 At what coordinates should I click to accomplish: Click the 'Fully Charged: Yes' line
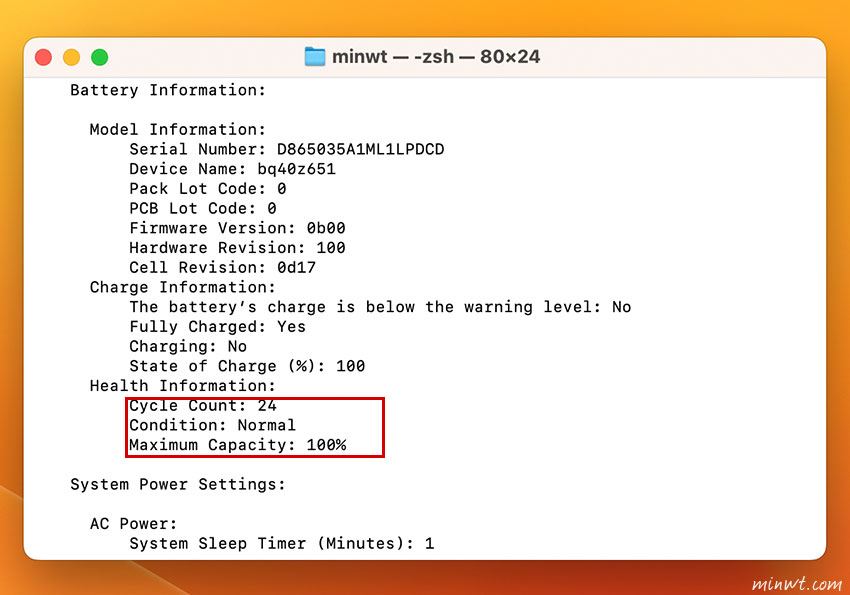point(217,327)
